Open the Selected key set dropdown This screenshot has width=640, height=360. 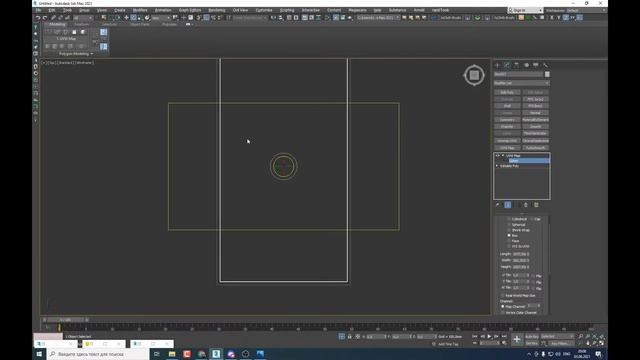click(557, 336)
